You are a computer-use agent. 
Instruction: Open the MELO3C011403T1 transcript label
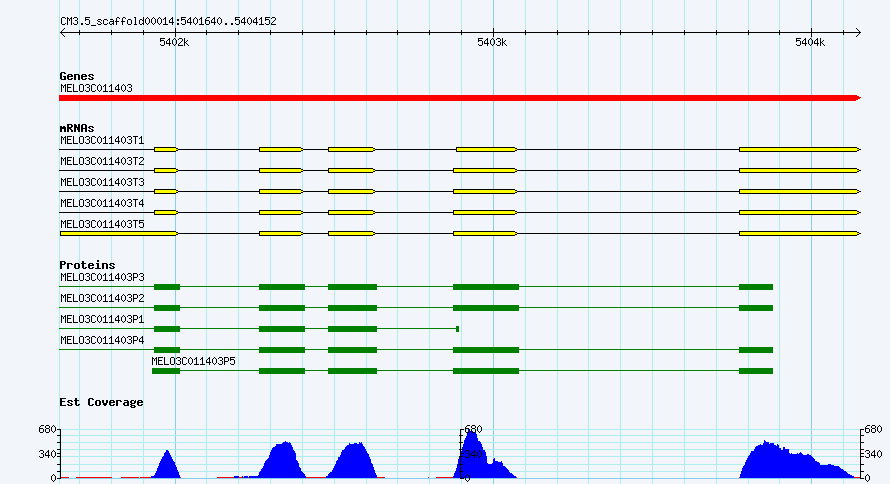[x=102, y=140]
